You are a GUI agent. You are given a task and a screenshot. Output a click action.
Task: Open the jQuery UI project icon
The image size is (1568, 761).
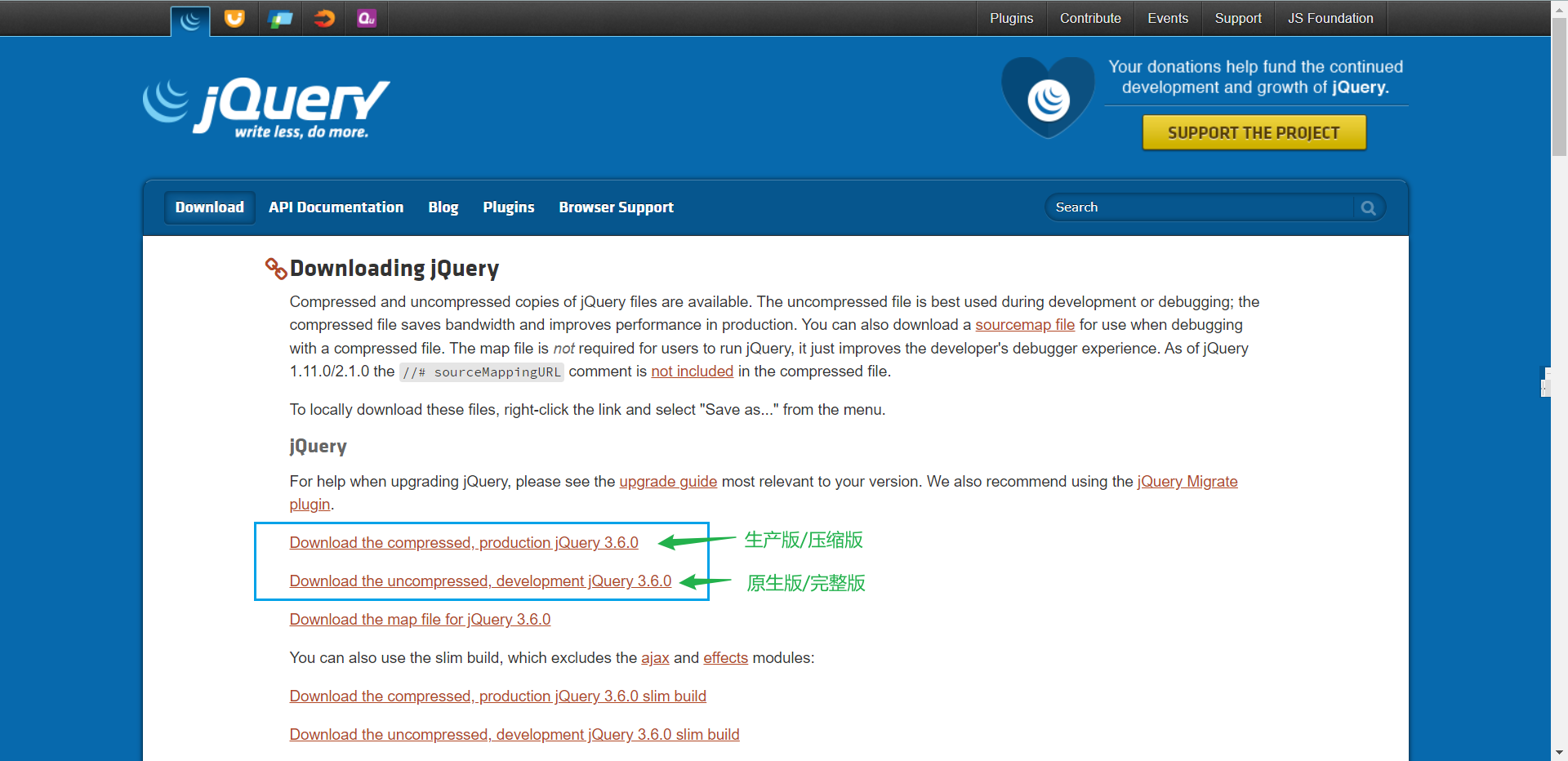(234, 18)
